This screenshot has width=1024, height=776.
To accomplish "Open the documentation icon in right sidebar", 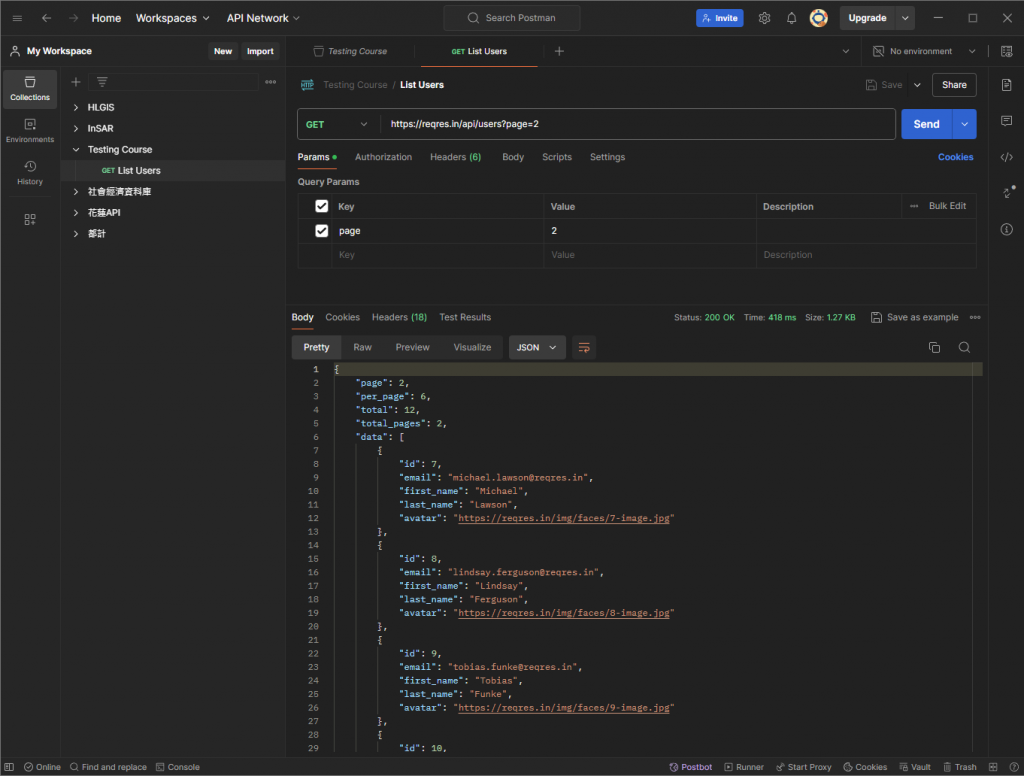I will (x=1006, y=85).
